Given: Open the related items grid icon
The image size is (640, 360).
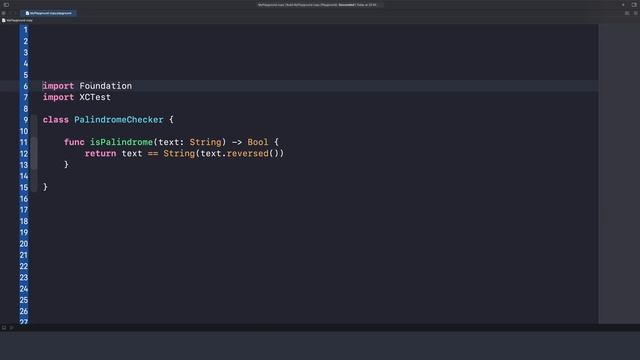Looking at the screenshot, I should pos(4,13).
